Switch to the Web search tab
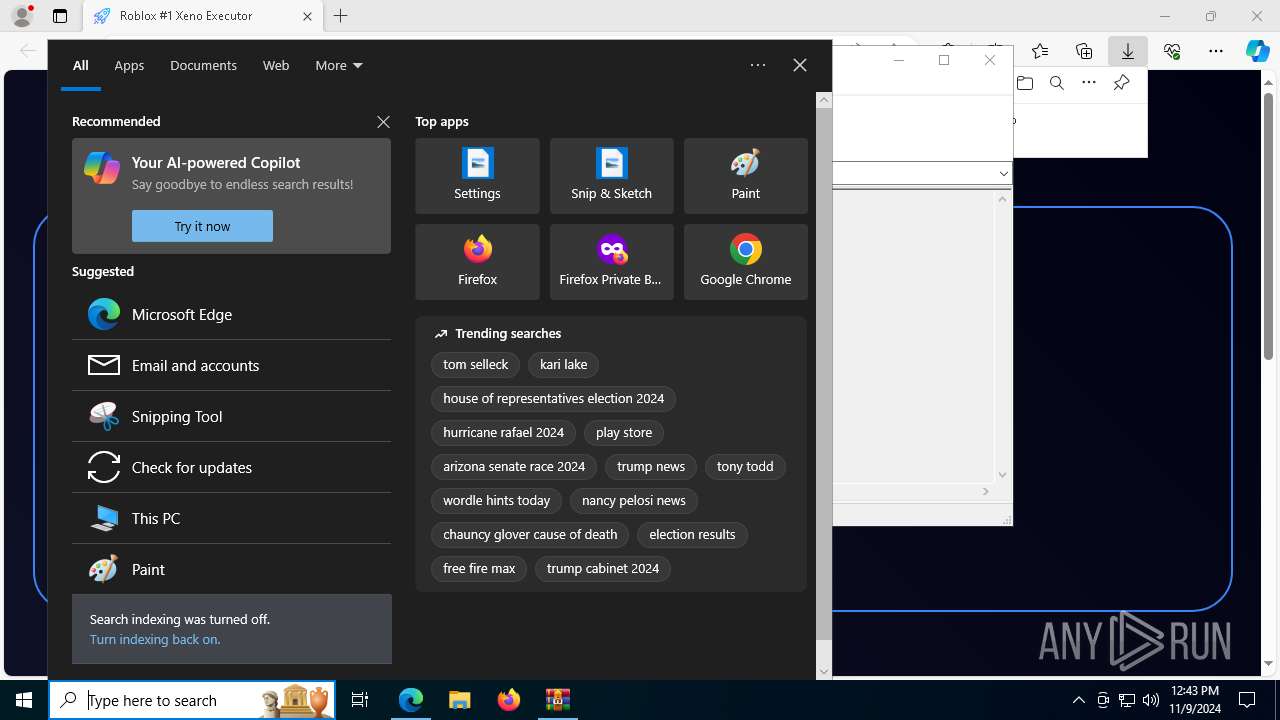Viewport: 1280px width, 720px height. (x=276, y=65)
